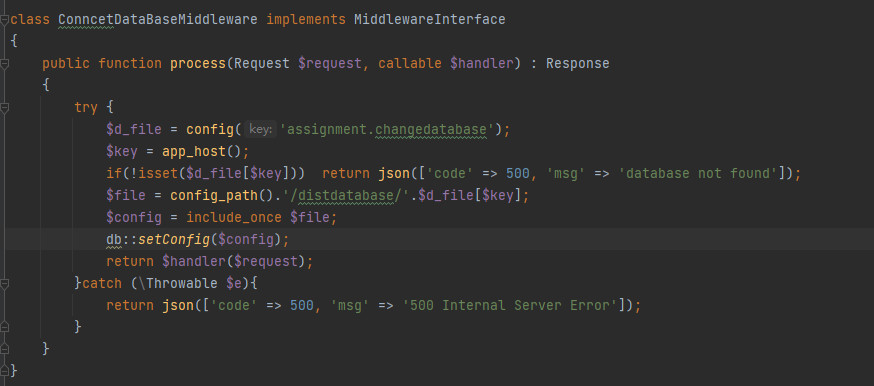
Task: Click the 'assignment.changedatabase' string
Action: tap(387, 130)
